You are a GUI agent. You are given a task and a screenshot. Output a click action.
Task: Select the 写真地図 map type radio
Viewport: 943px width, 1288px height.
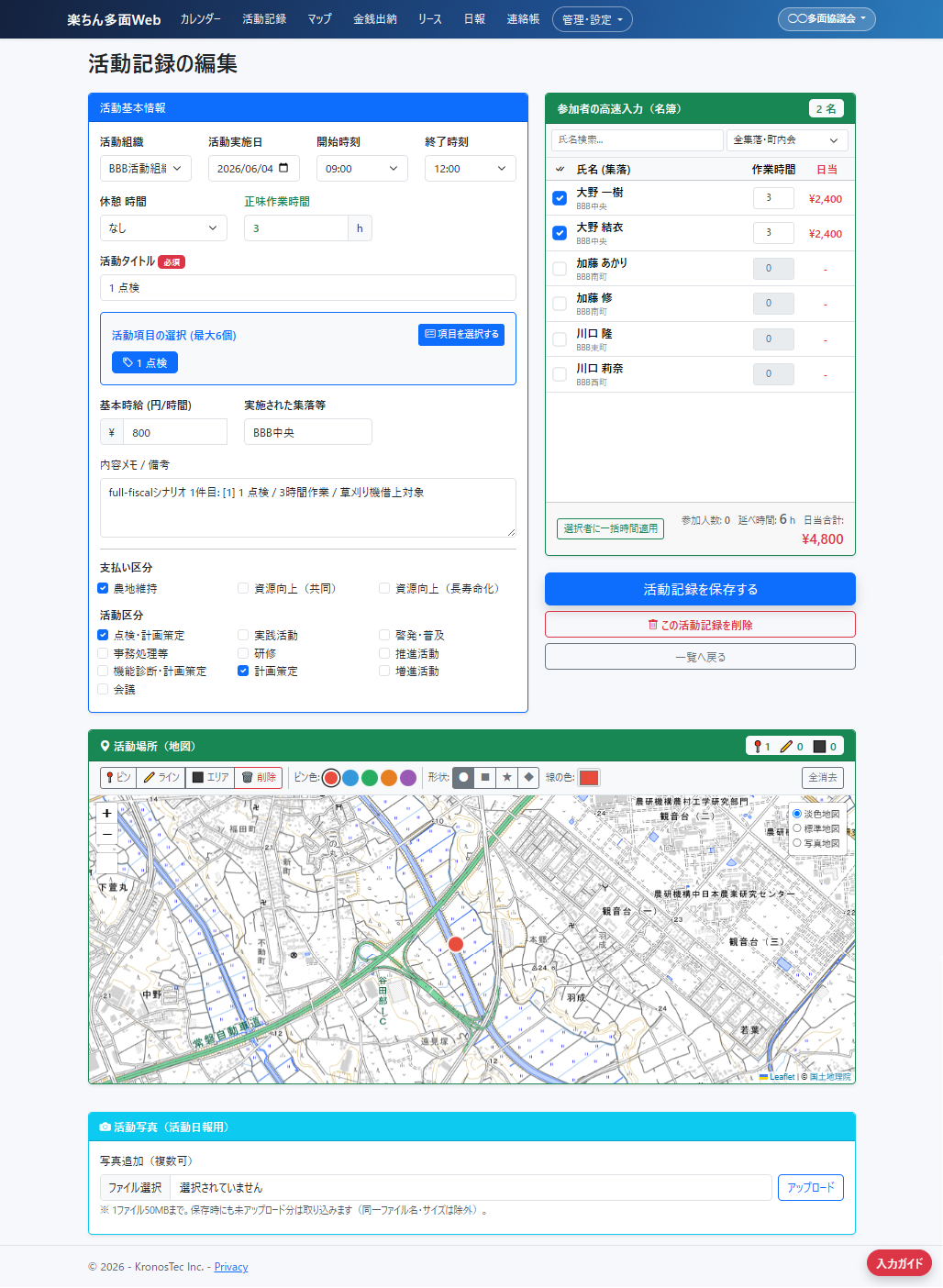pos(797,843)
